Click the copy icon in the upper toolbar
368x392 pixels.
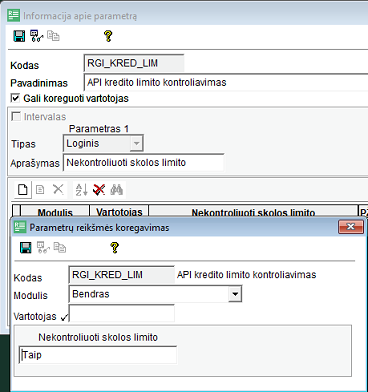pos(53,36)
